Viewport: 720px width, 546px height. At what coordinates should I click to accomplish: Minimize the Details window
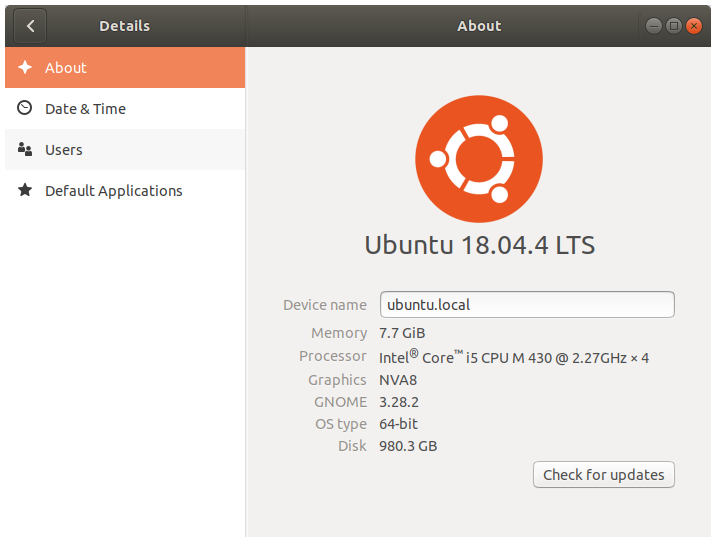point(653,26)
